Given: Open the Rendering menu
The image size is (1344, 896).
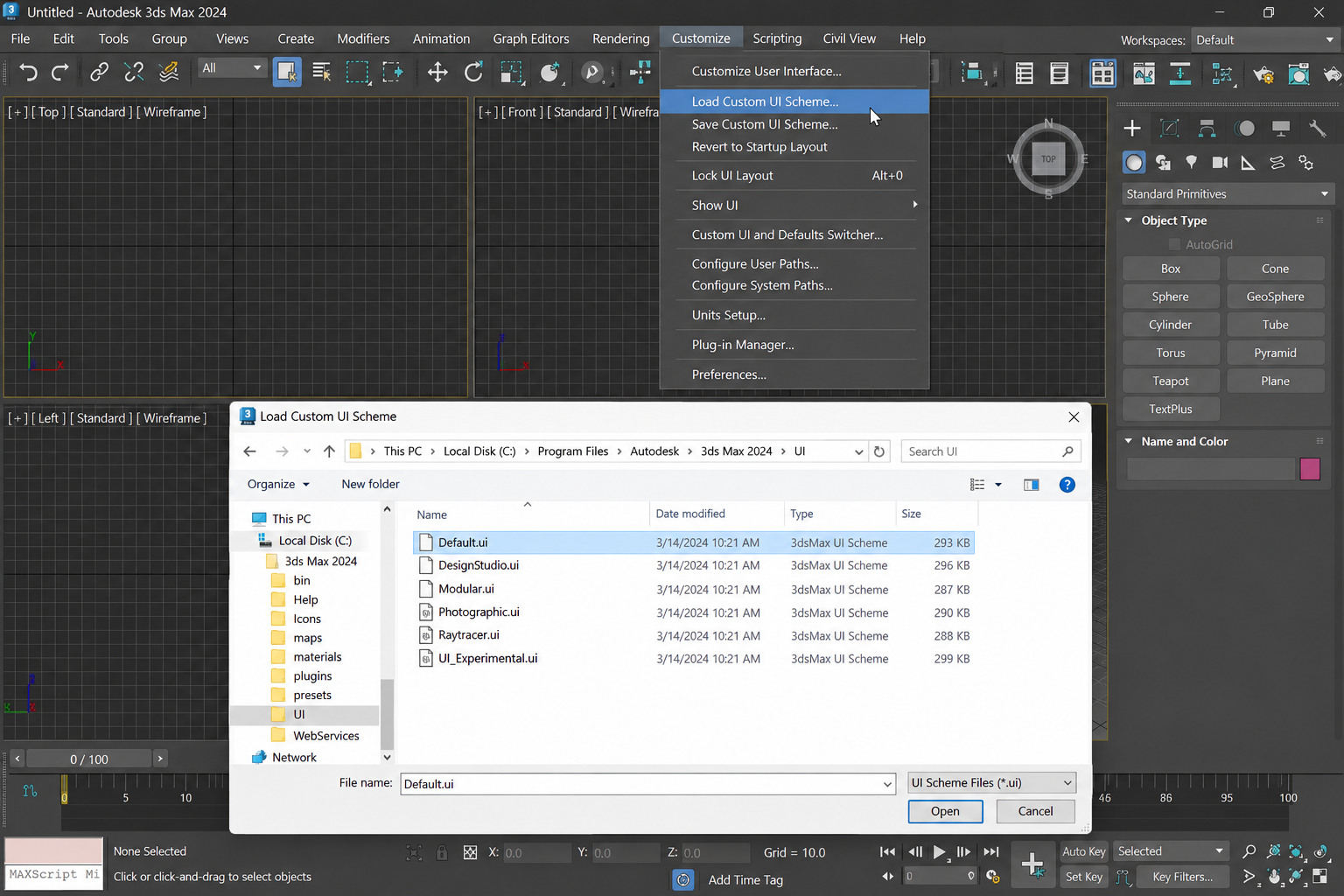Looking at the screenshot, I should (620, 38).
